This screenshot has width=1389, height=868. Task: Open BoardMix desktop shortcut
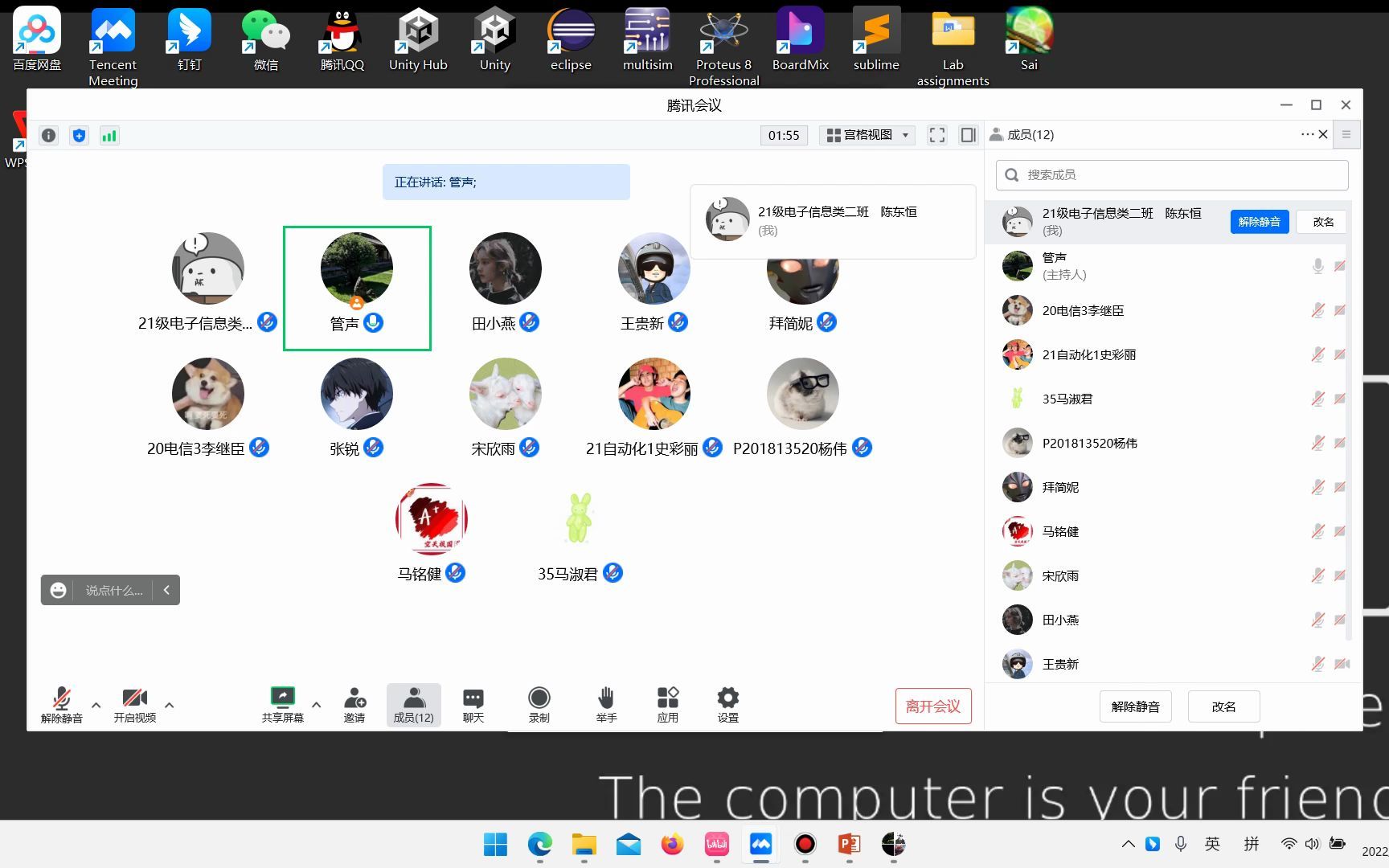tap(801, 39)
